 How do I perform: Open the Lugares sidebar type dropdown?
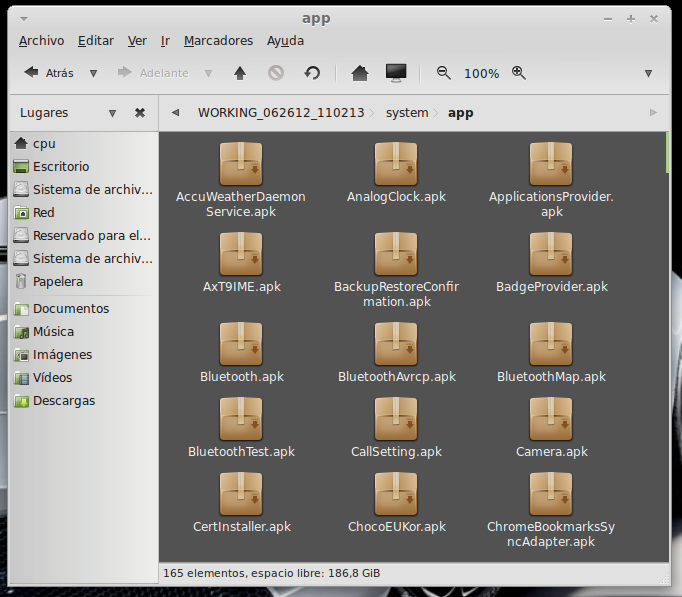tap(112, 113)
